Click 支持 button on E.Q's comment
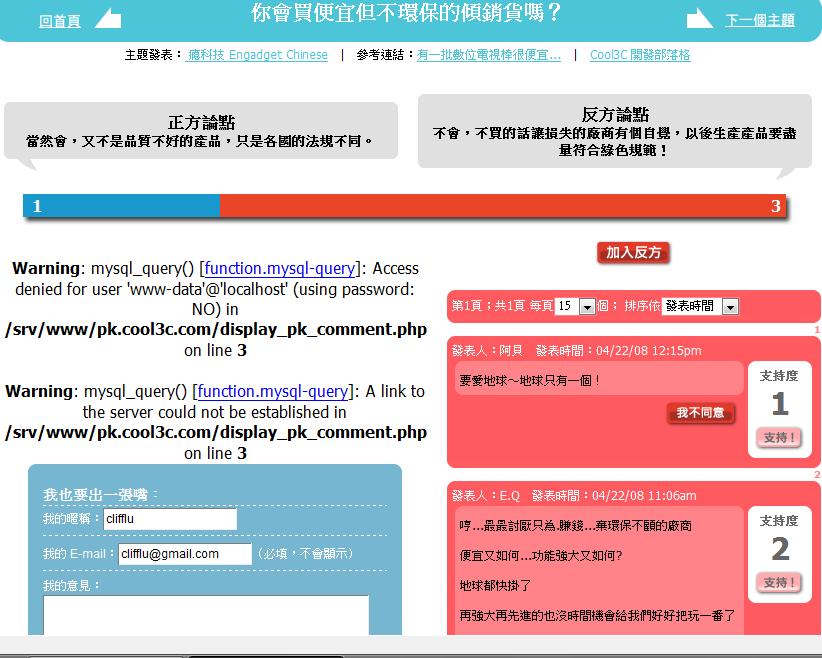Viewport: 822px width, 658px height. pyautogui.click(x=779, y=583)
